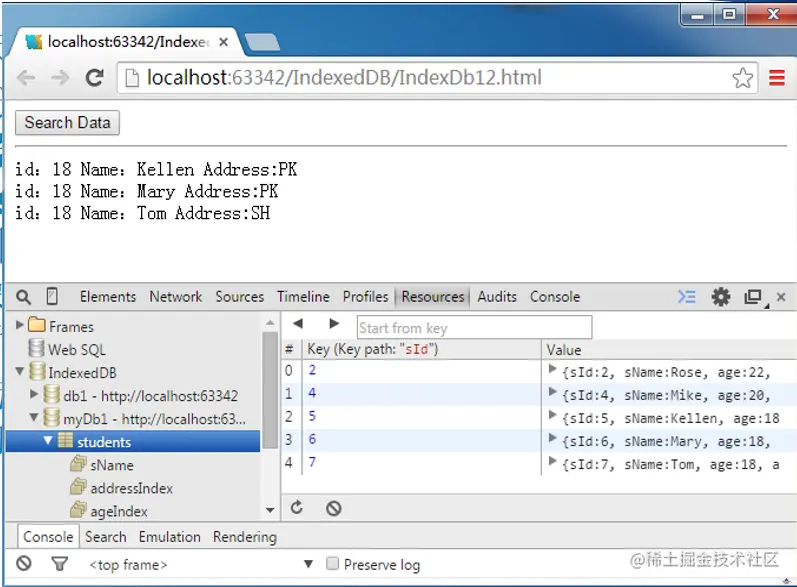This screenshot has height=587, width=797.
Task: Open the drawer Rendering tab
Action: (244, 537)
